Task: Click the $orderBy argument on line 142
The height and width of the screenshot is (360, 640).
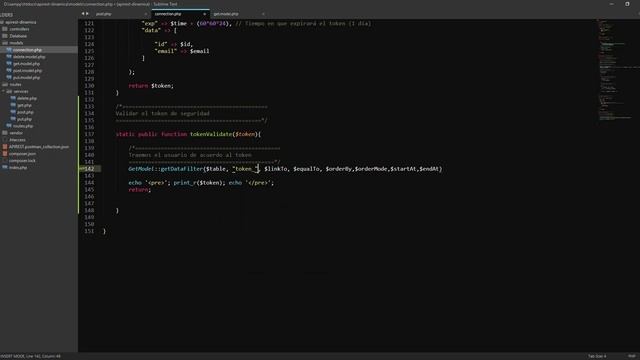Action: pos(339,169)
